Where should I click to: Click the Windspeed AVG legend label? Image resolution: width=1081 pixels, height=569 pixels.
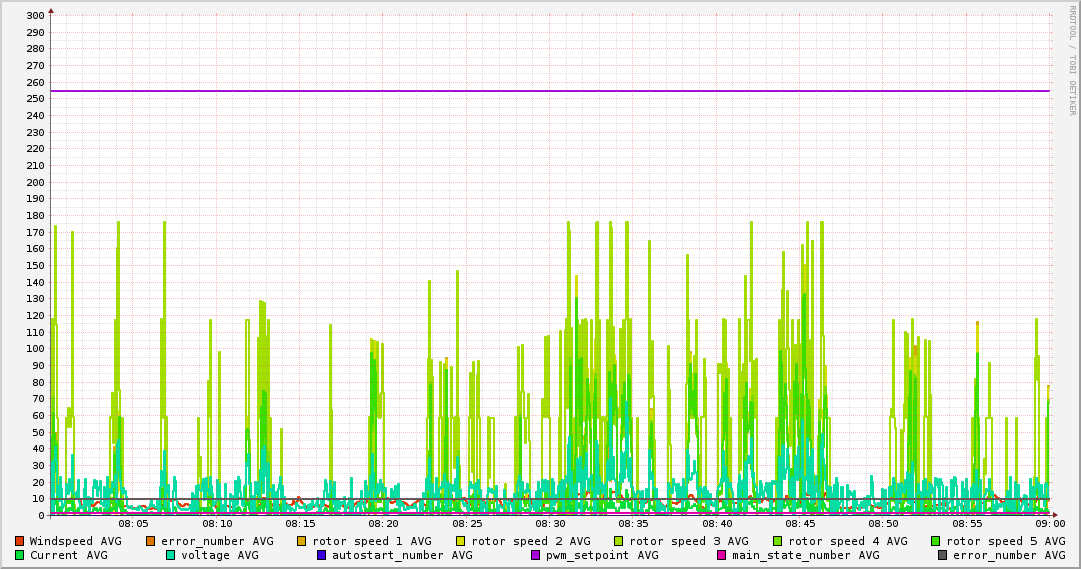point(75,541)
